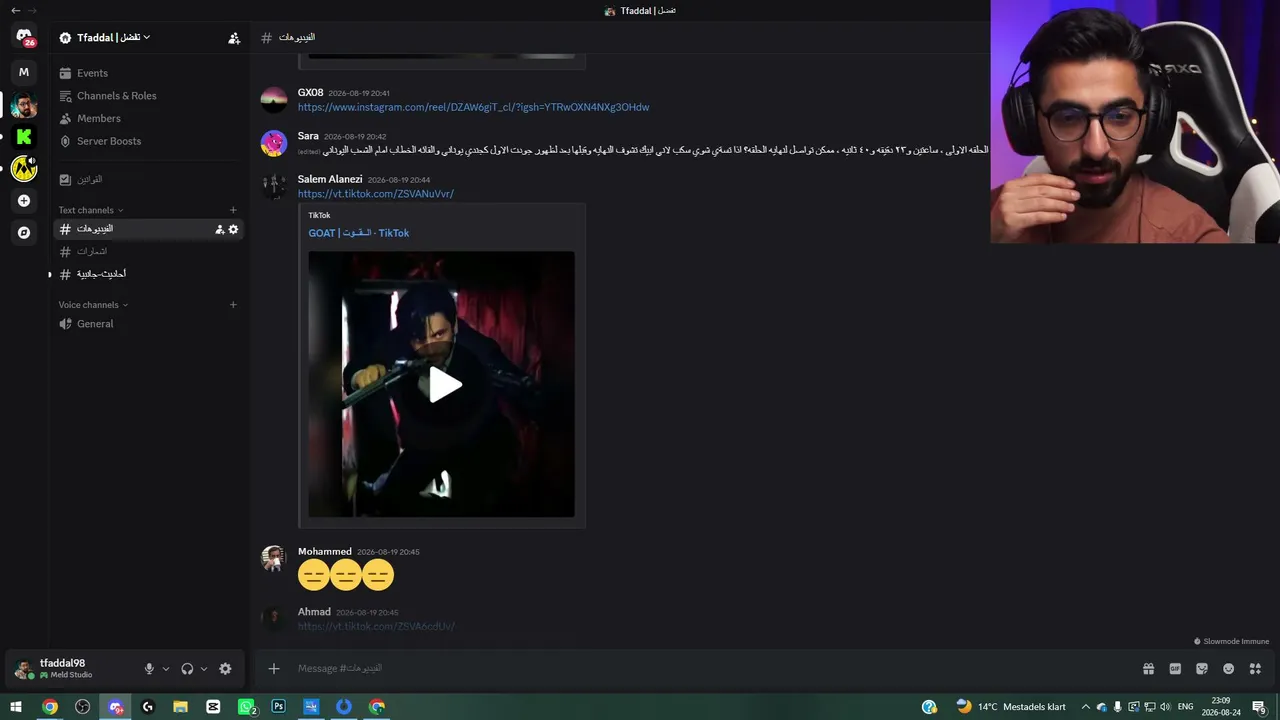Screen dimensions: 1280x720
Task: Open the sticker picker
Action: (x=1202, y=669)
